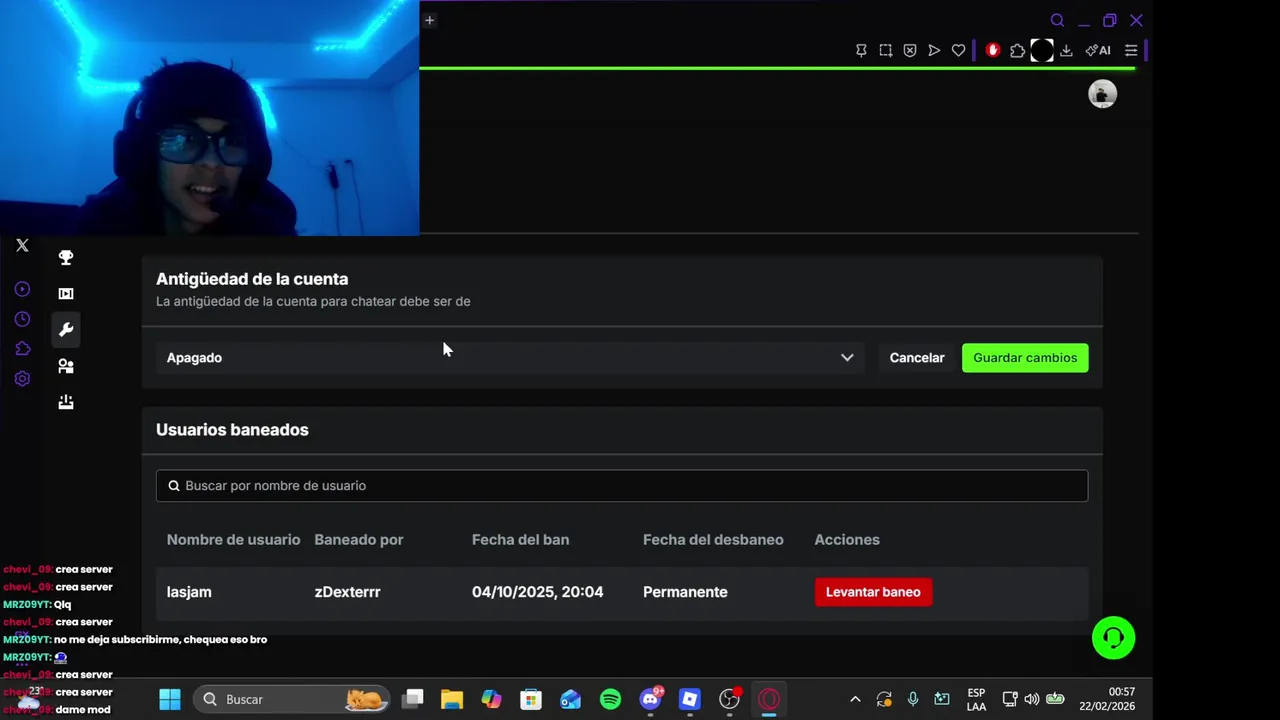Open the community users section icon
This screenshot has height=720, width=1280.
click(66, 366)
